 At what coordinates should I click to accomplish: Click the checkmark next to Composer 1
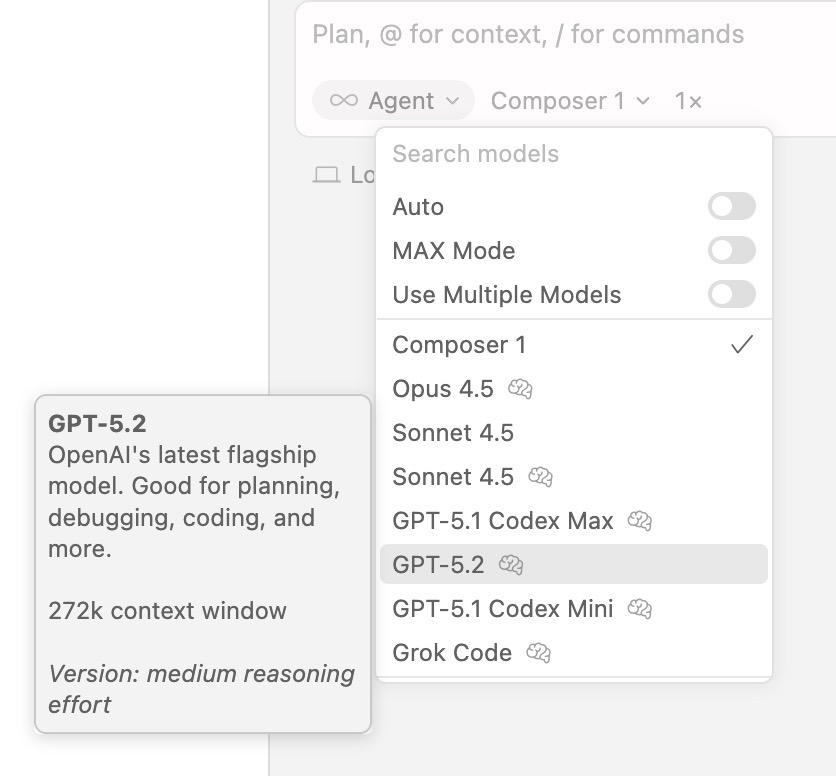click(741, 345)
